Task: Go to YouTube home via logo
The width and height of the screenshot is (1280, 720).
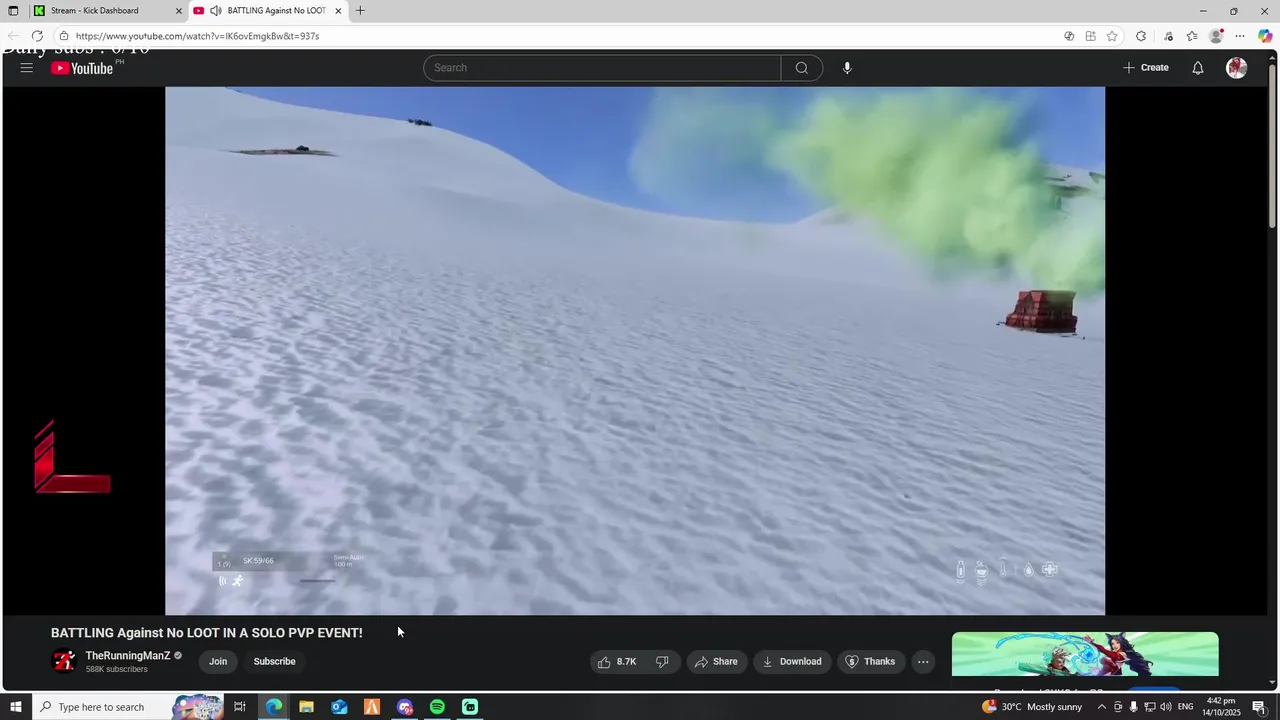Action: click(x=82, y=68)
